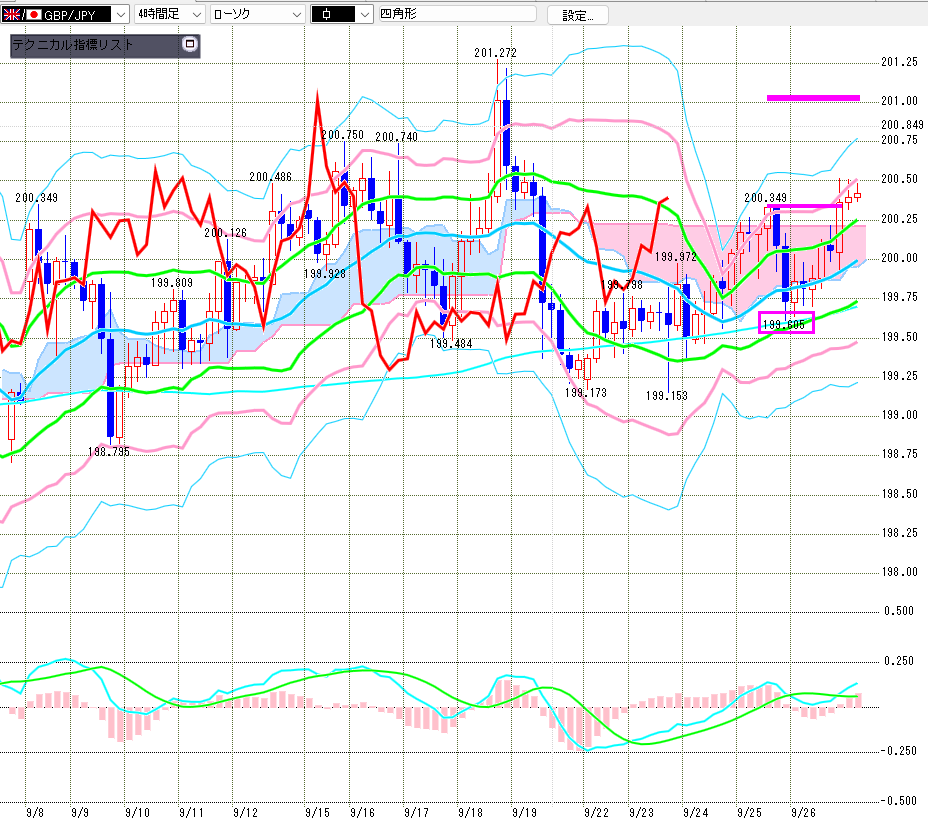Click the 201.272 high price label
The width and height of the screenshot is (928, 822).
click(498, 52)
